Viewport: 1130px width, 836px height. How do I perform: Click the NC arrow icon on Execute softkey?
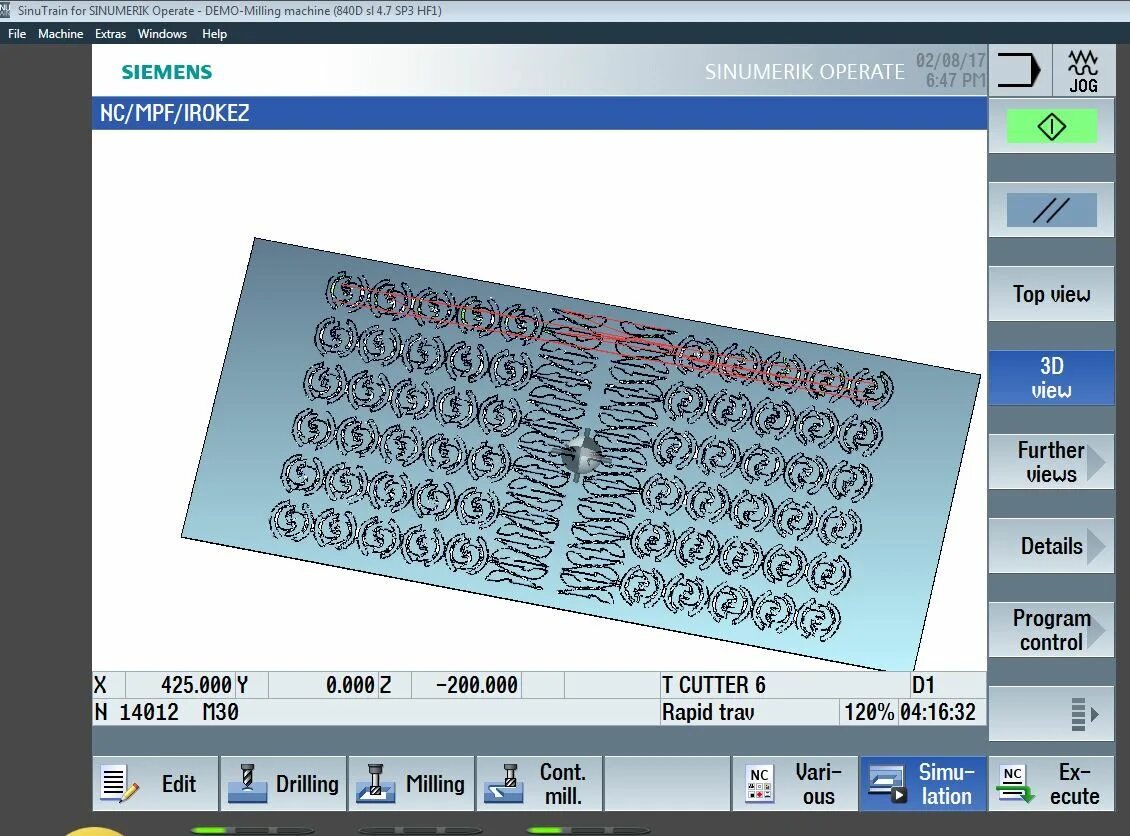click(x=1015, y=784)
